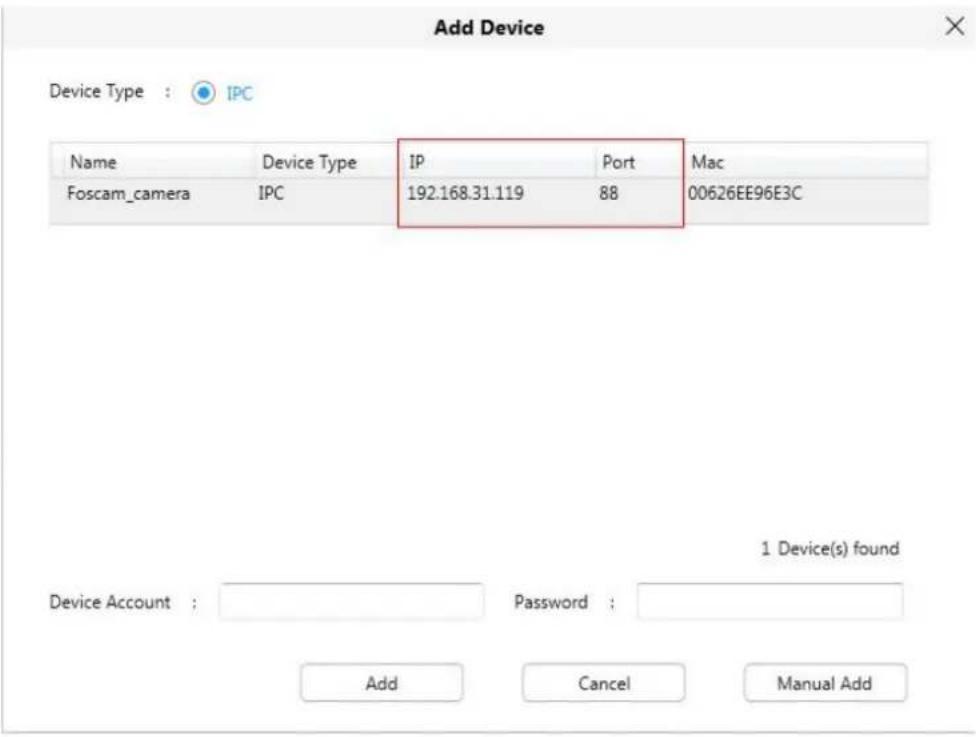
Task: Select the Foscam_camera row name
Action: point(128,194)
